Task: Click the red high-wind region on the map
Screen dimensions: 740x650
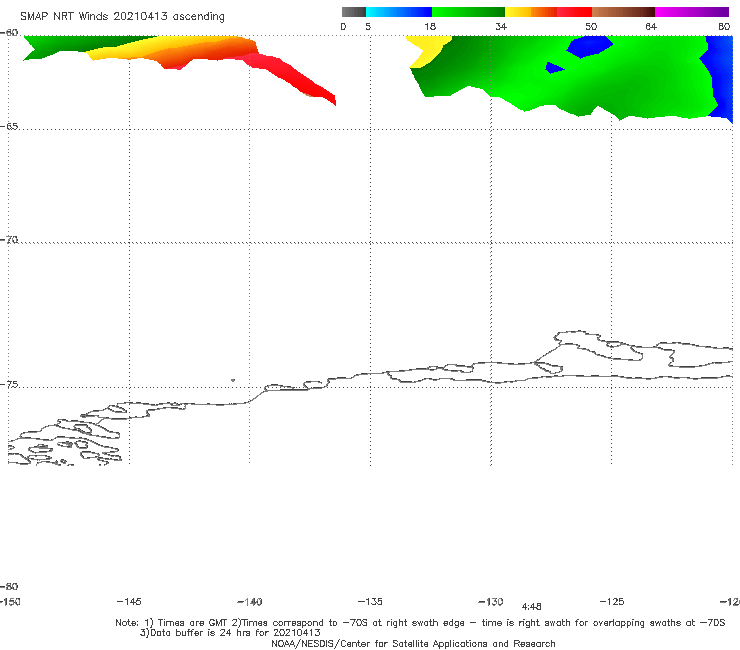Action: point(290,76)
